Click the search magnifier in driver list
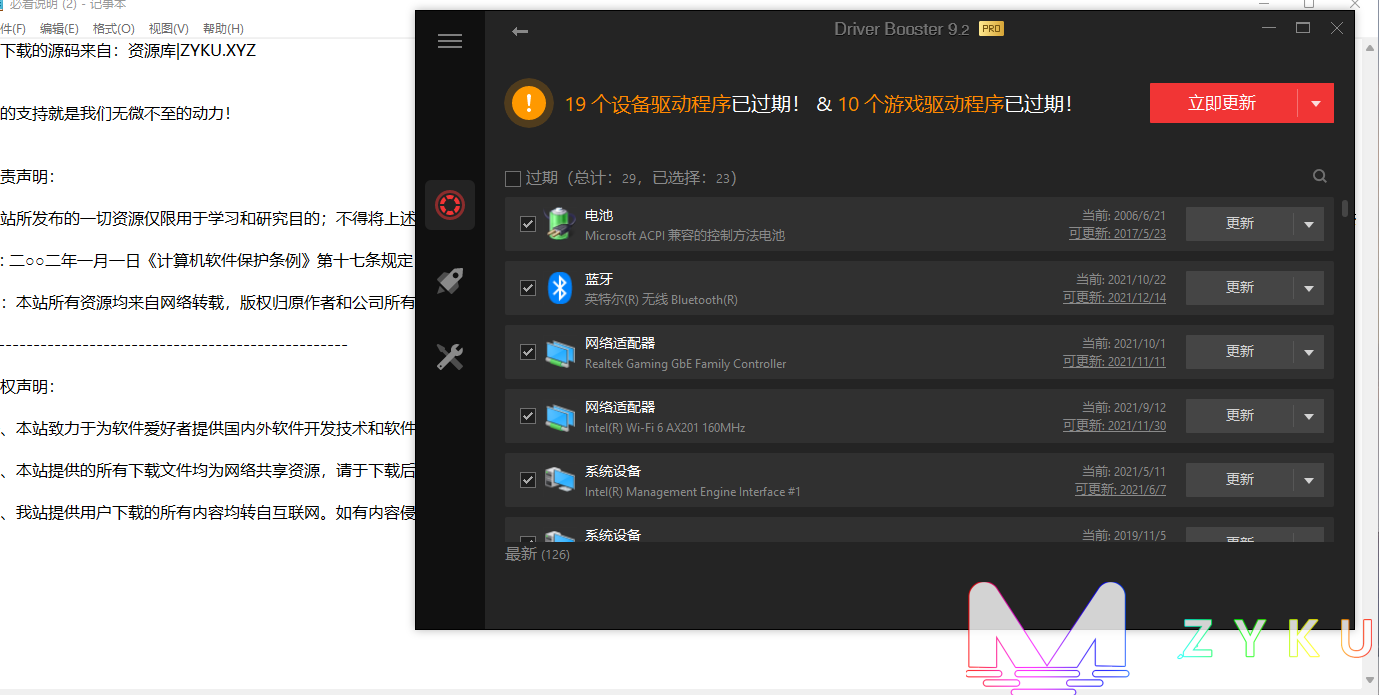Screen dimensions: 1379x695 tap(1320, 177)
